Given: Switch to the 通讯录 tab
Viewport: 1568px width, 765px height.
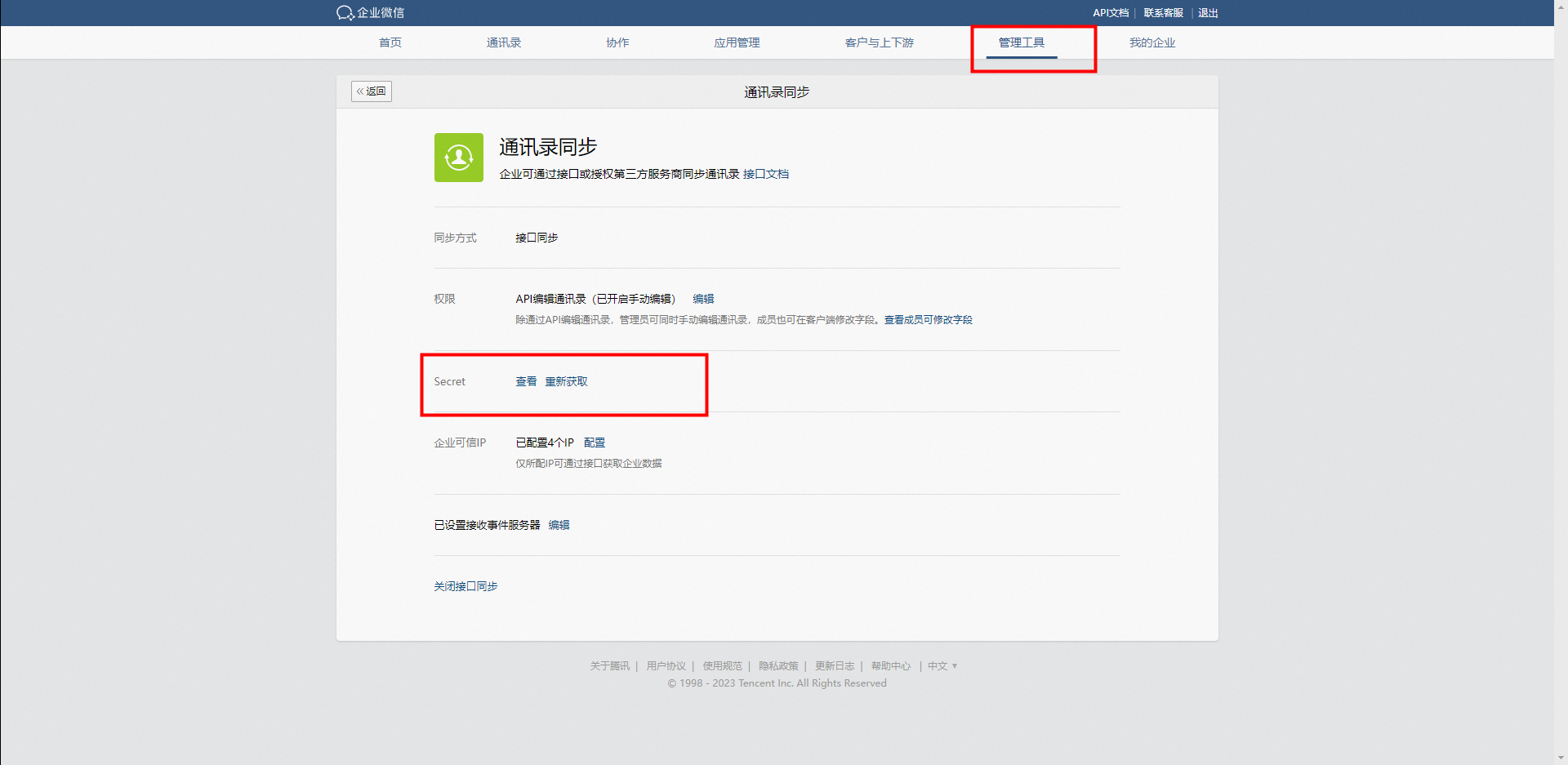Looking at the screenshot, I should (x=503, y=42).
